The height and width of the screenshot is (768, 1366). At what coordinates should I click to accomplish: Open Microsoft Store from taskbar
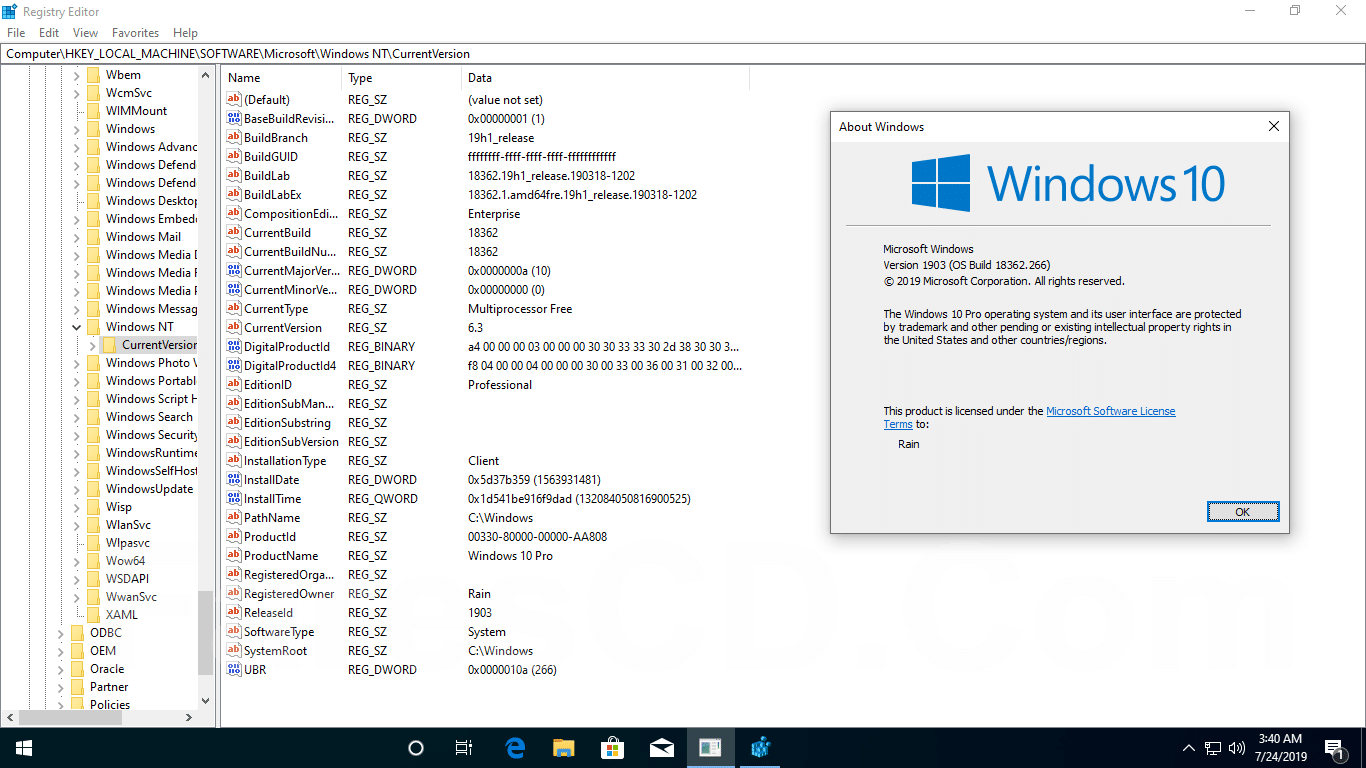613,748
